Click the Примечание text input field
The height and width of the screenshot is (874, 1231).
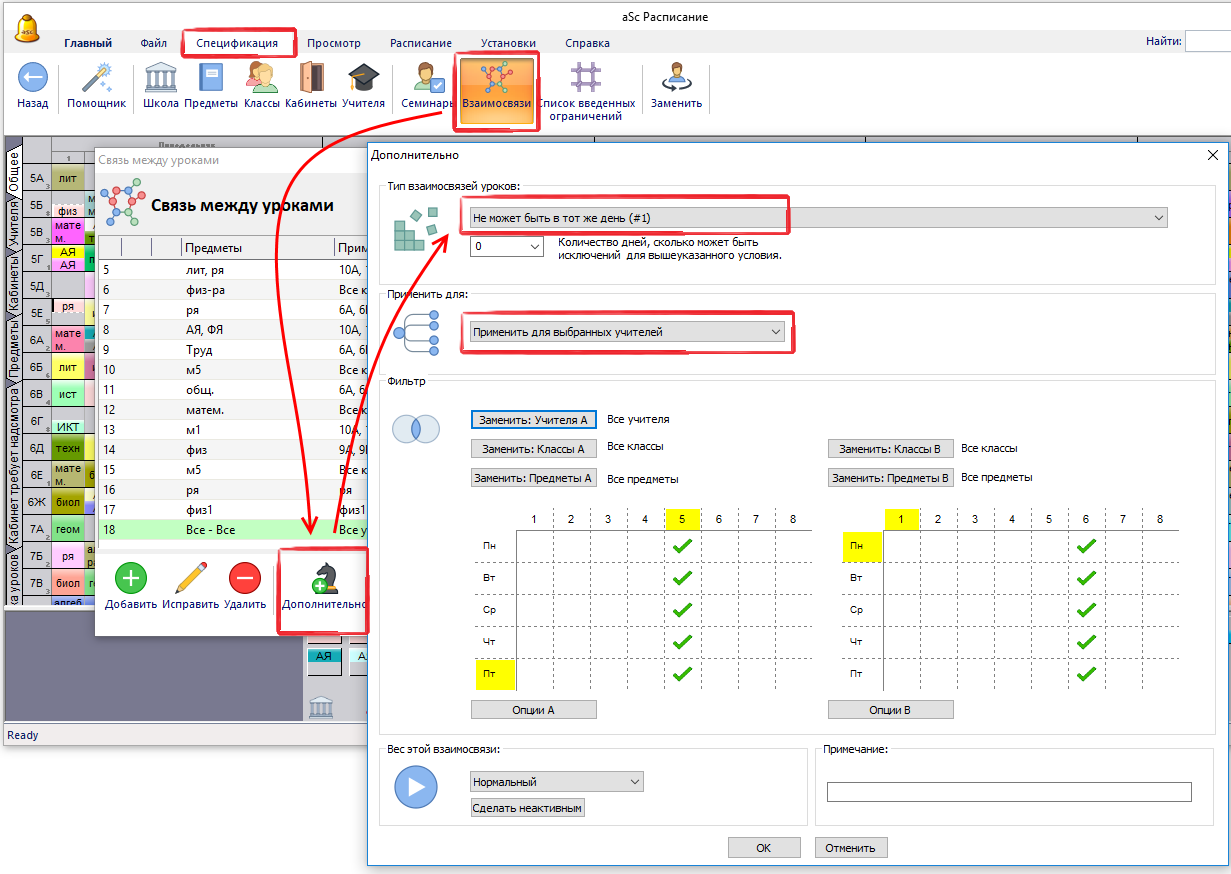click(x=1008, y=792)
